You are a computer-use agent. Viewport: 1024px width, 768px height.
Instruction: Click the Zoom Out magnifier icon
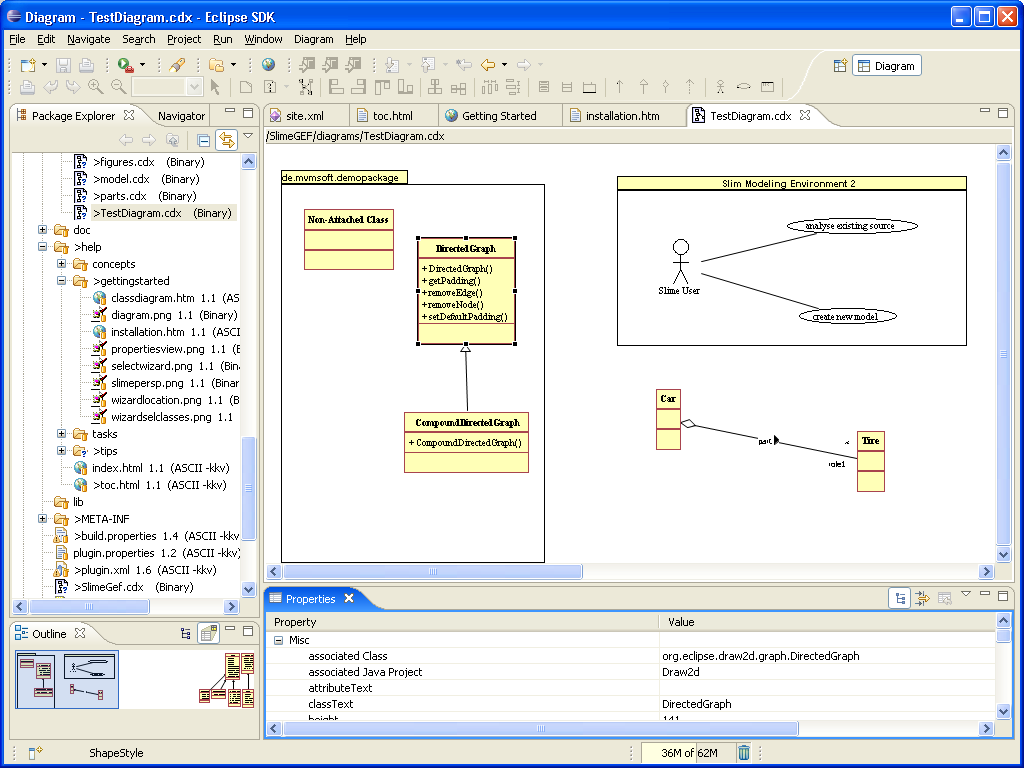coord(118,86)
